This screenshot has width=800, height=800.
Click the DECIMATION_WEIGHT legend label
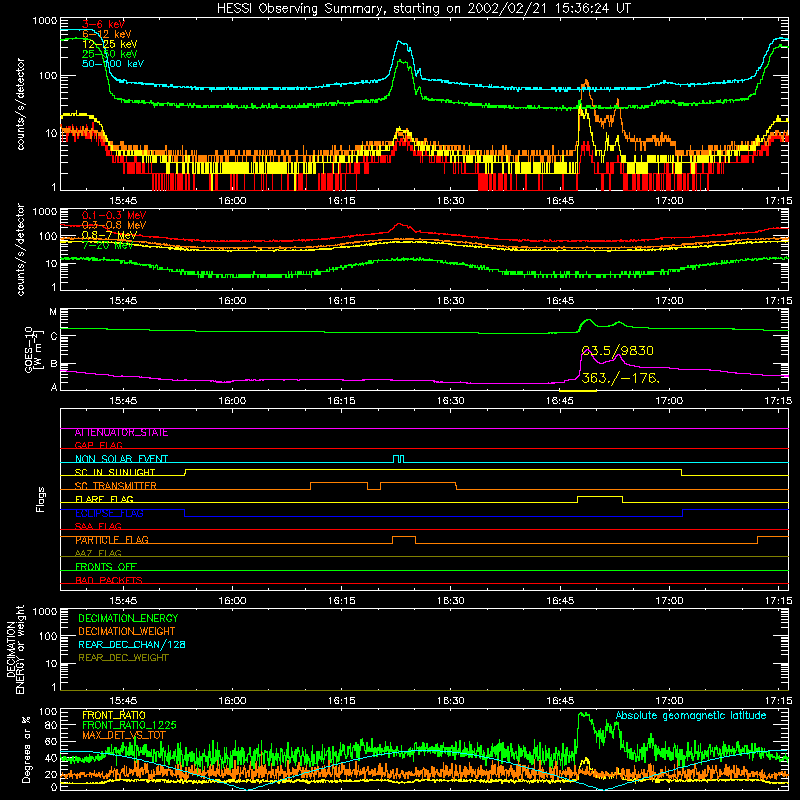pyautogui.click(x=127, y=632)
